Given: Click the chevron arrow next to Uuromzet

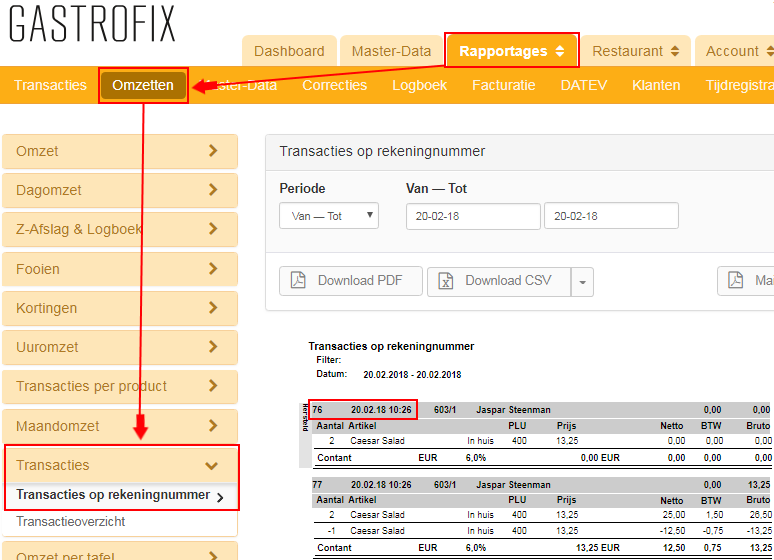Looking at the screenshot, I should click(212, 347).
